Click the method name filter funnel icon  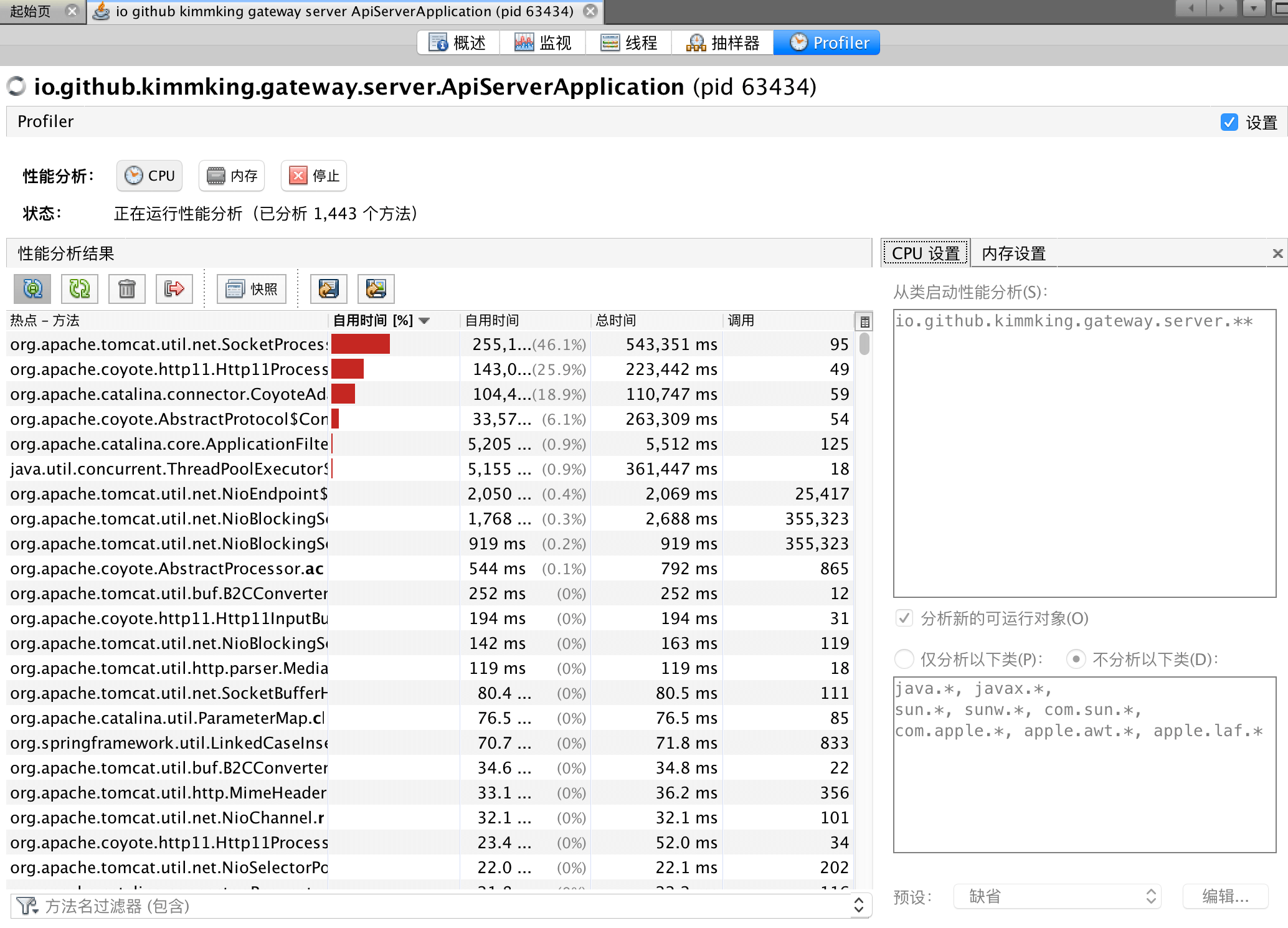click(26, 906)
